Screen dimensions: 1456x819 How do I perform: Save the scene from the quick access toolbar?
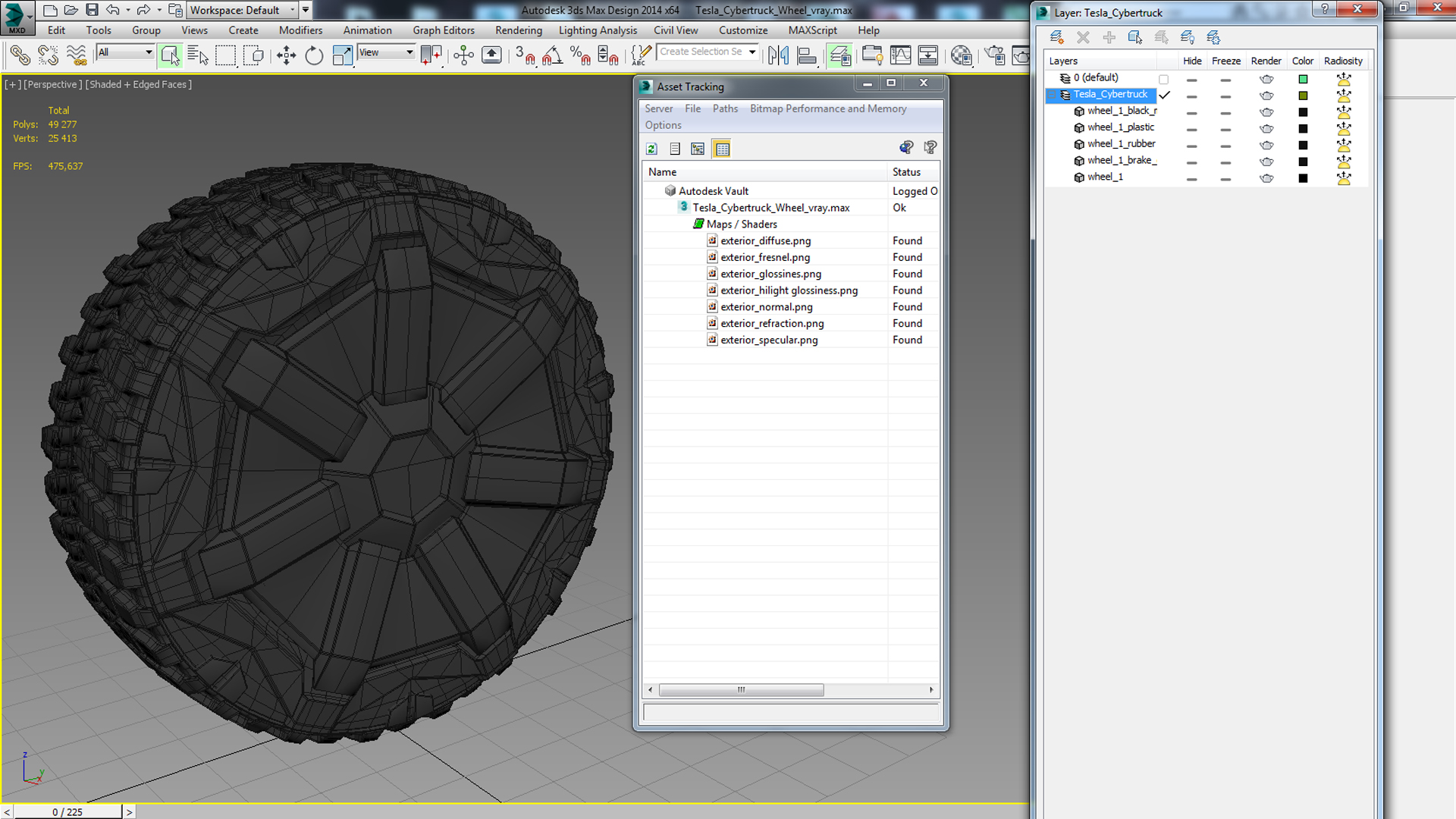[x=92, y=10]
